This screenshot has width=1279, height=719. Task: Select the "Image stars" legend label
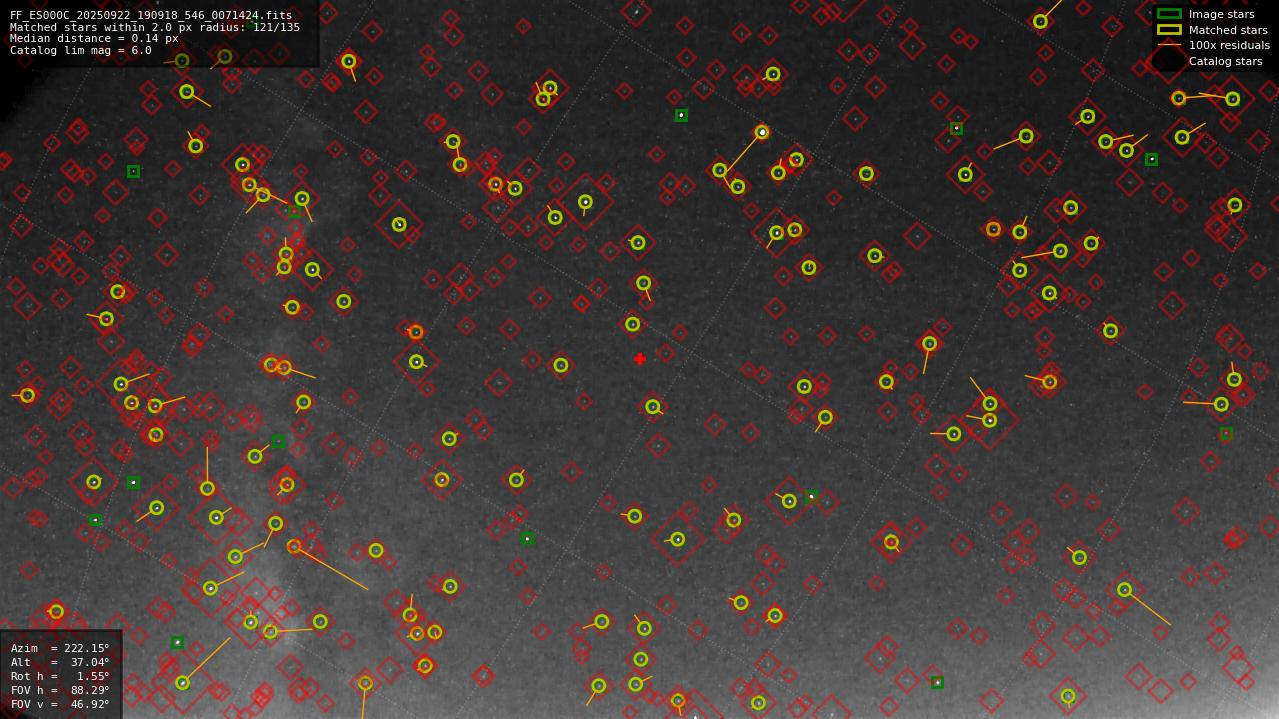coord(1221,14)
